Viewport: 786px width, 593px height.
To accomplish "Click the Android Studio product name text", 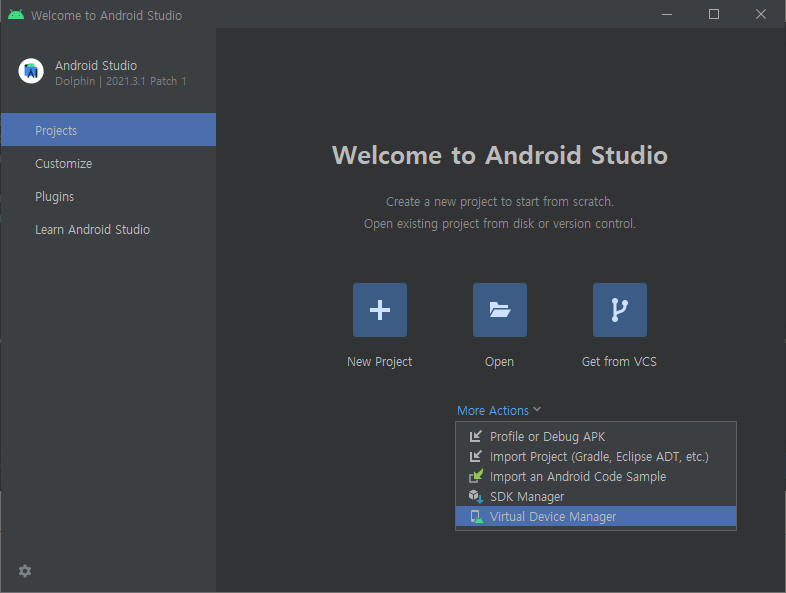I will (x=96, y=66).
